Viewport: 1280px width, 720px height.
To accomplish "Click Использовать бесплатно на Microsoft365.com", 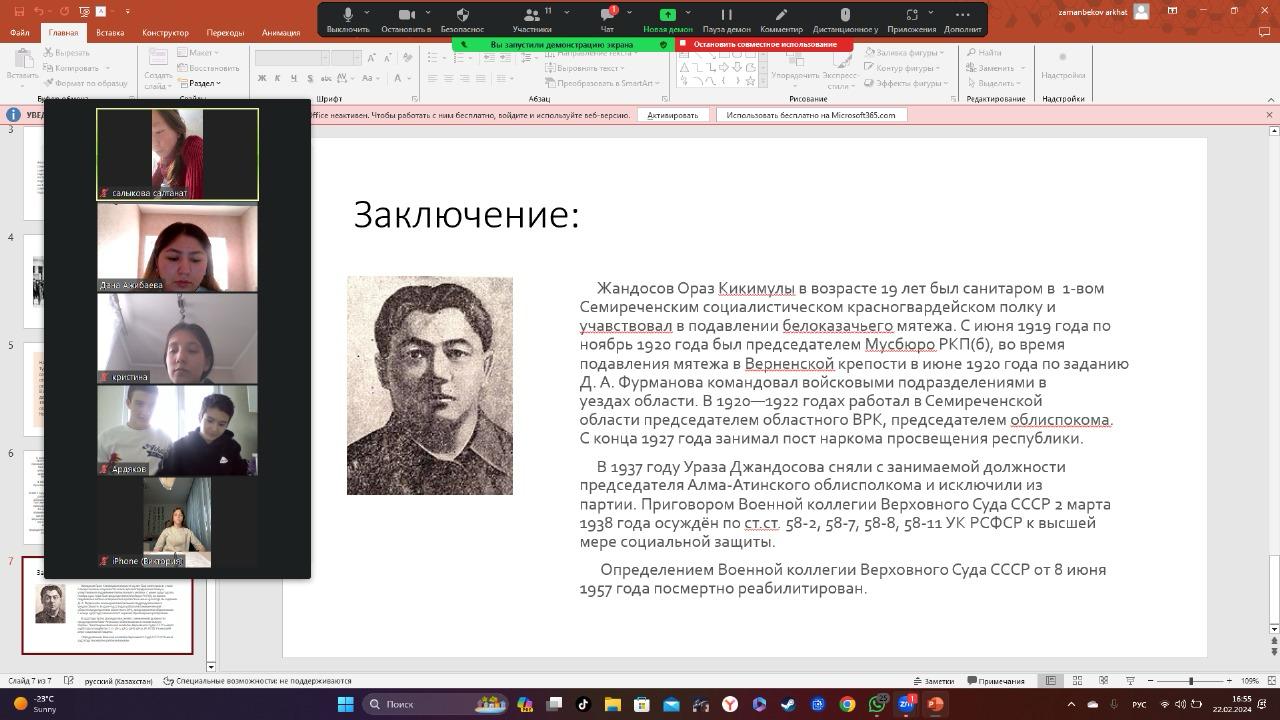I will (811, 115).
